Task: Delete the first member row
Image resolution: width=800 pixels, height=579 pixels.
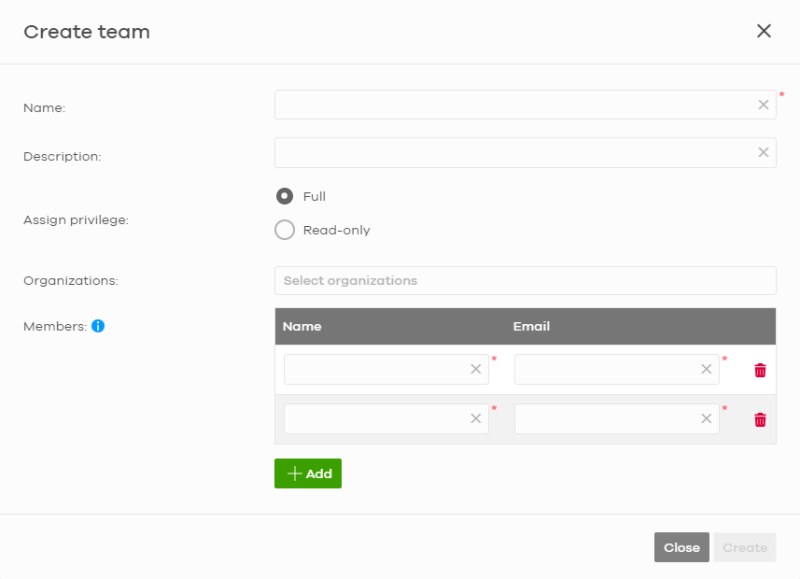Action: pos(760,370)
